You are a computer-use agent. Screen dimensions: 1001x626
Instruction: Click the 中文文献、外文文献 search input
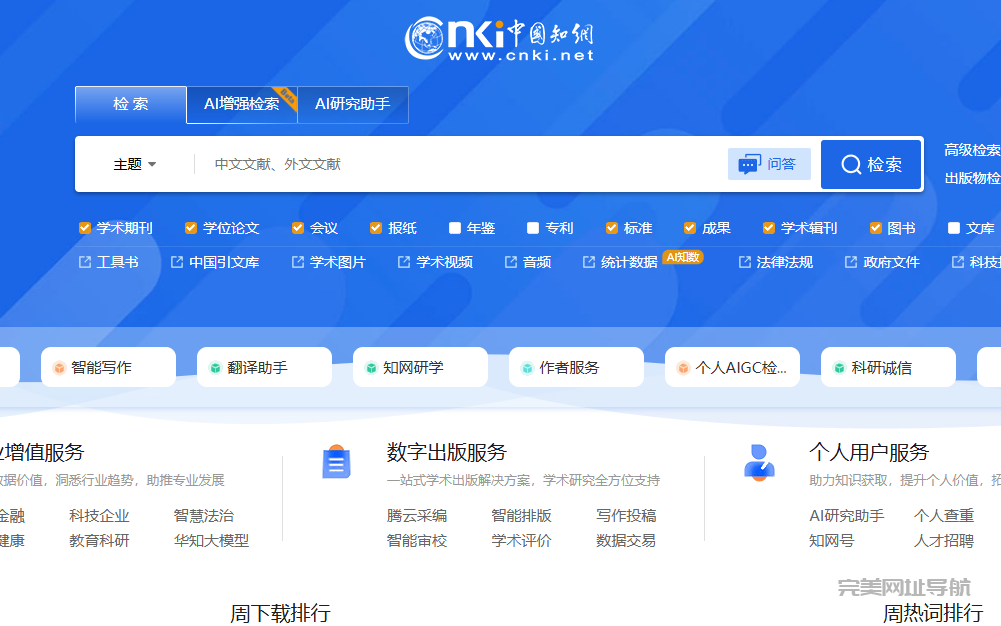(462, 165)
